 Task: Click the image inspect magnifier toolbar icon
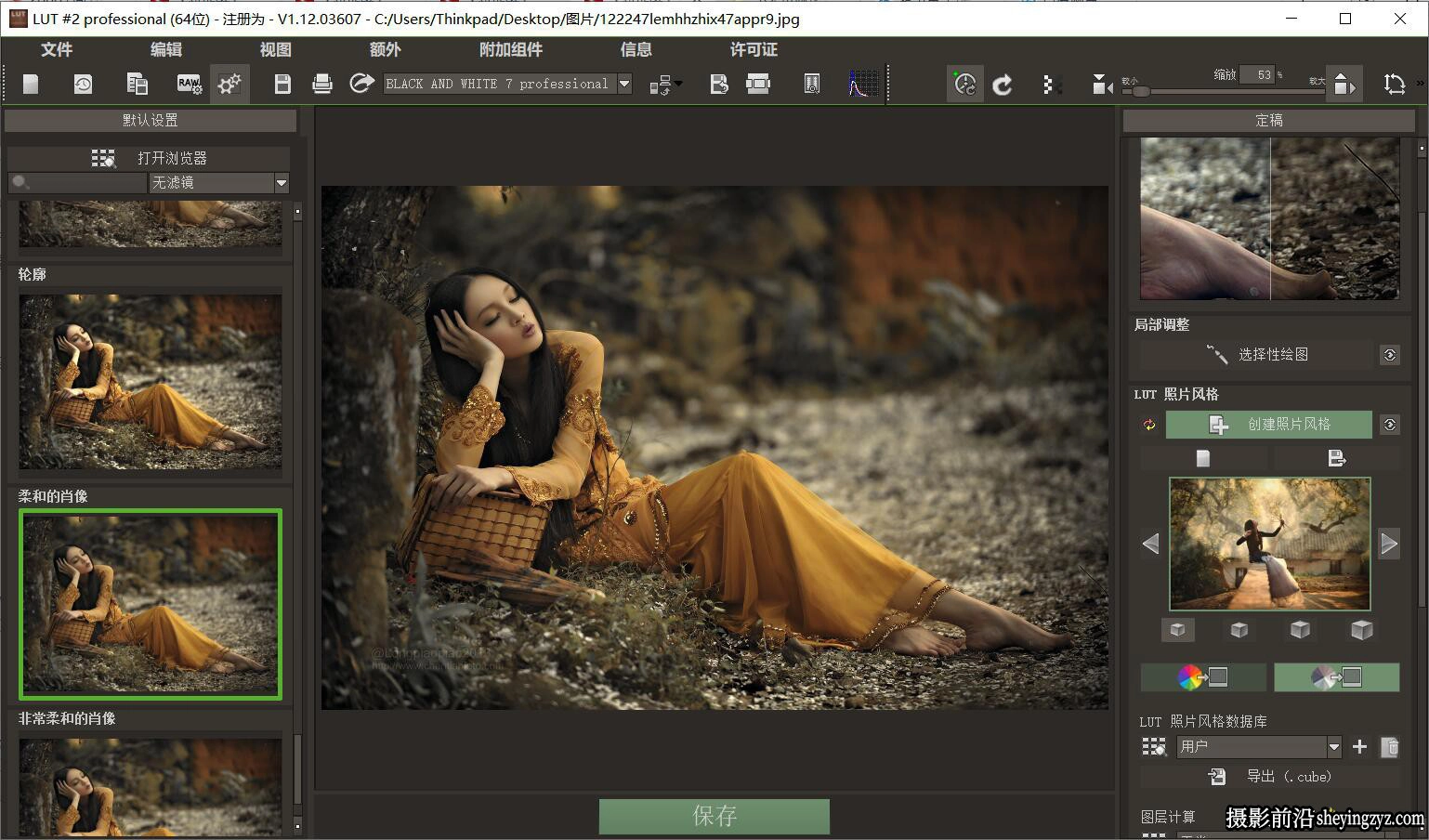(811, 85)
